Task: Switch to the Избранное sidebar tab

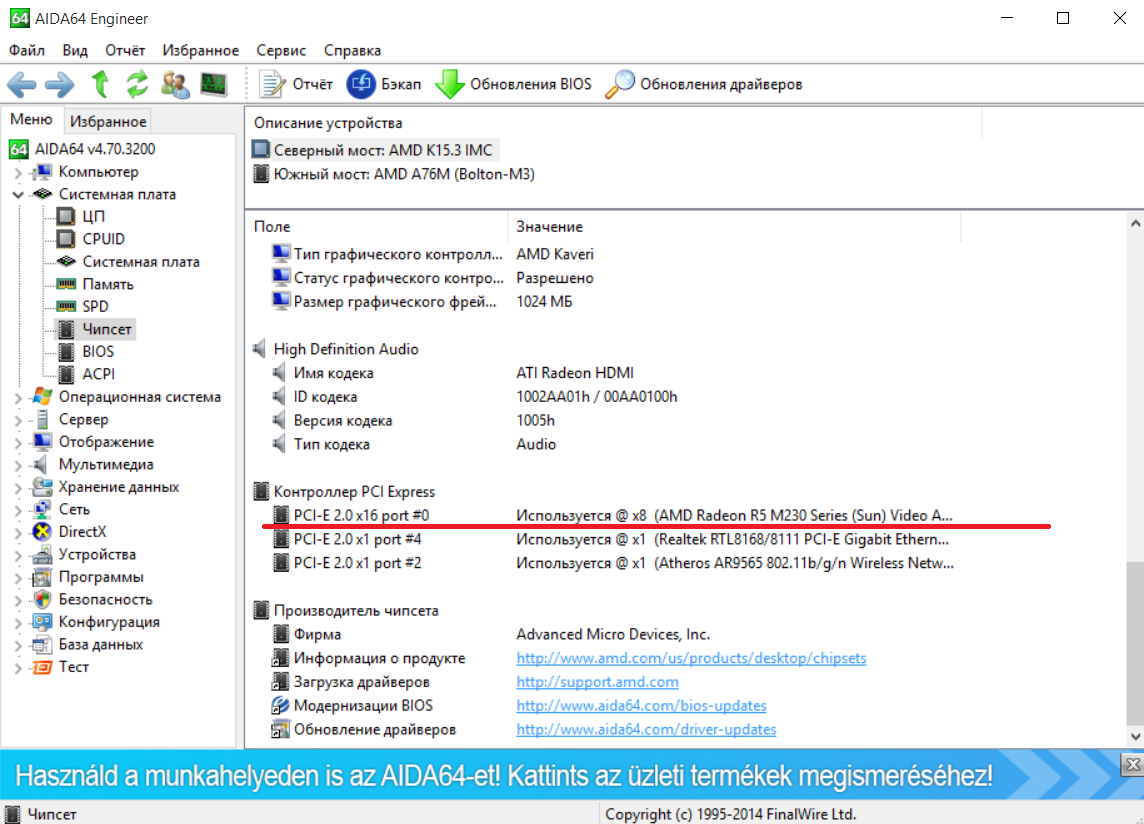Action: (x=108, y=121)
